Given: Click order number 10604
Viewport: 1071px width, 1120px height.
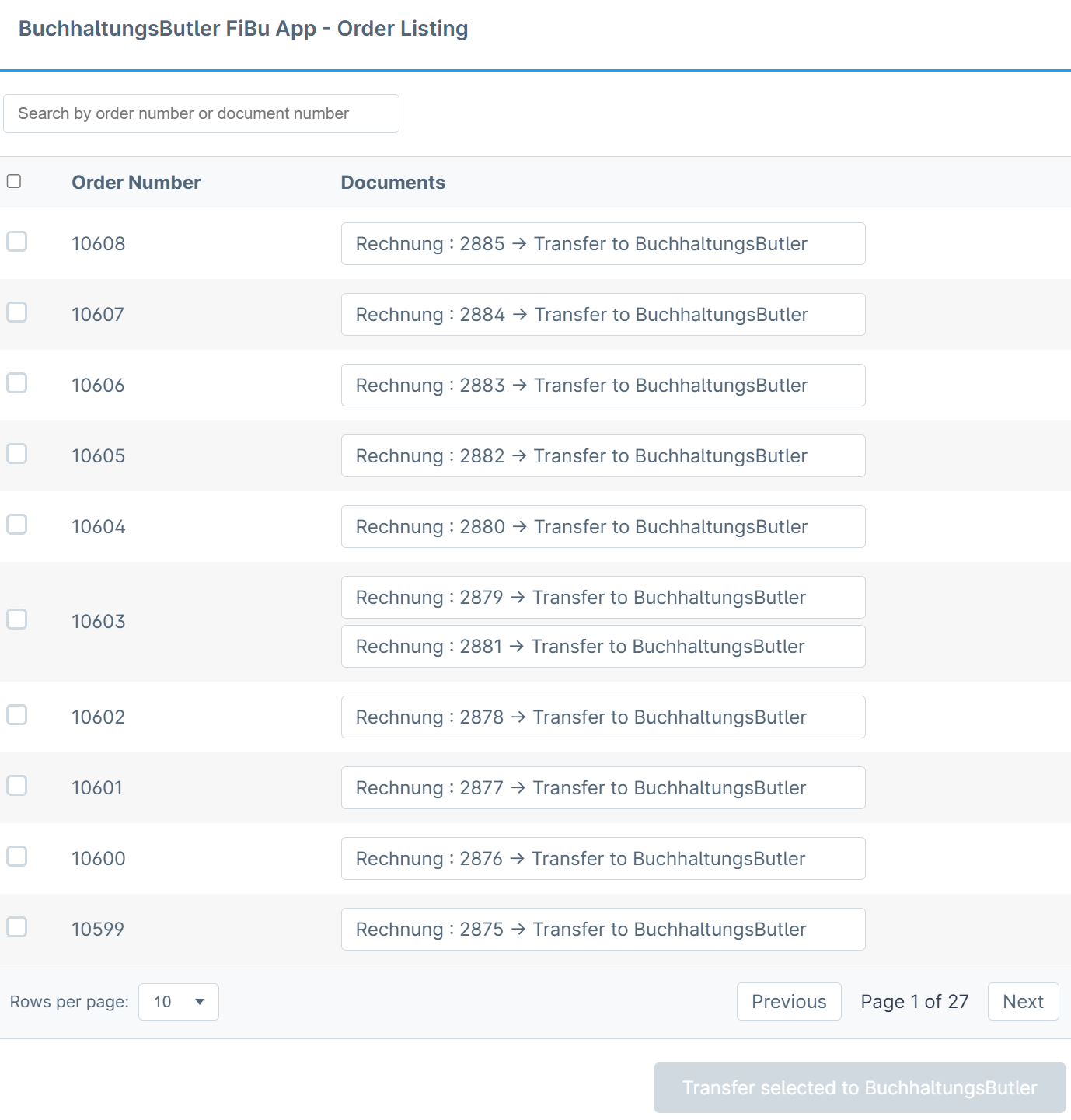Looking at the screenshot, I should pyautogui.click(x=99, y=527).
